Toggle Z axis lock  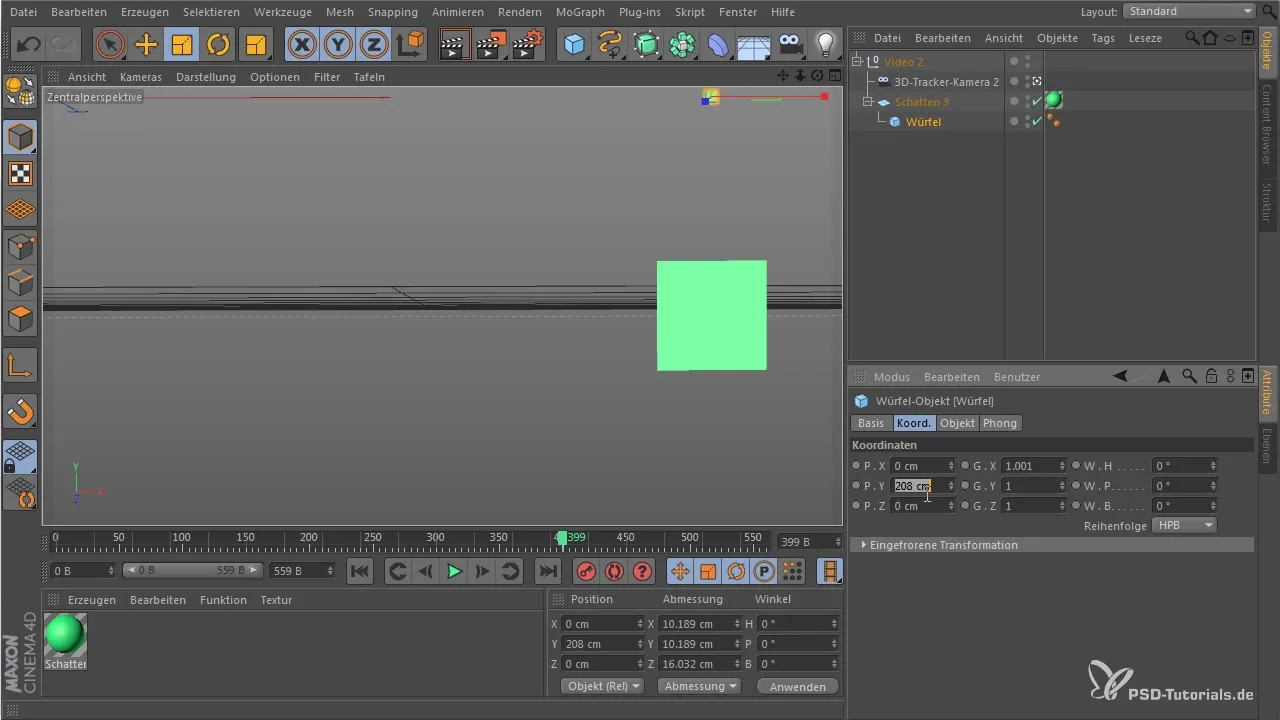click(374, 45)
